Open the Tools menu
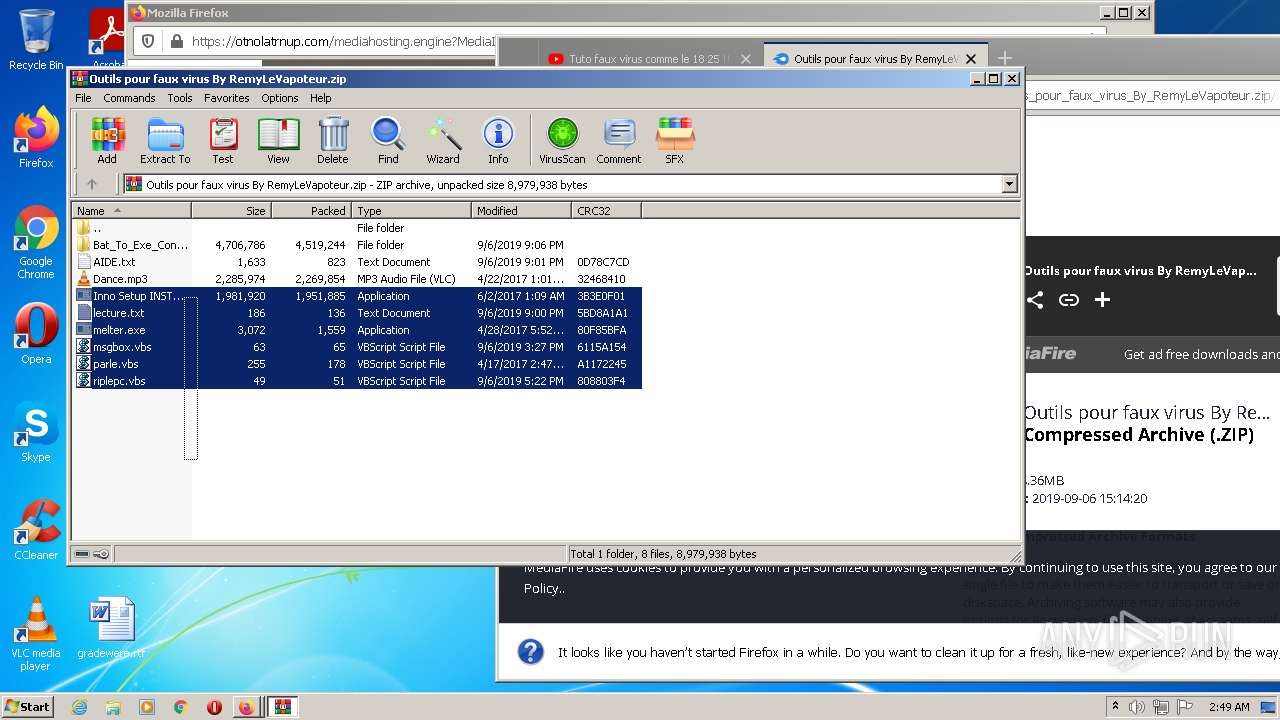This screenshot has height=720, width=1280. [180, 98]
